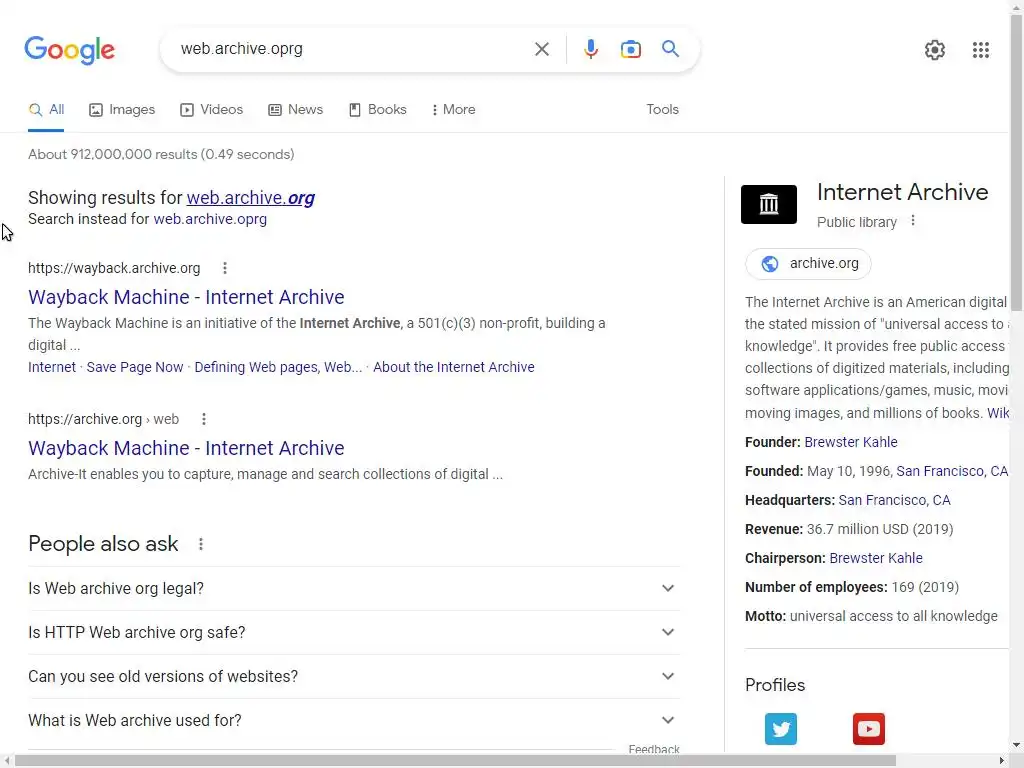Open About the Internet Archive sitelink
The image size is (1024, 768).
(454, 367)
